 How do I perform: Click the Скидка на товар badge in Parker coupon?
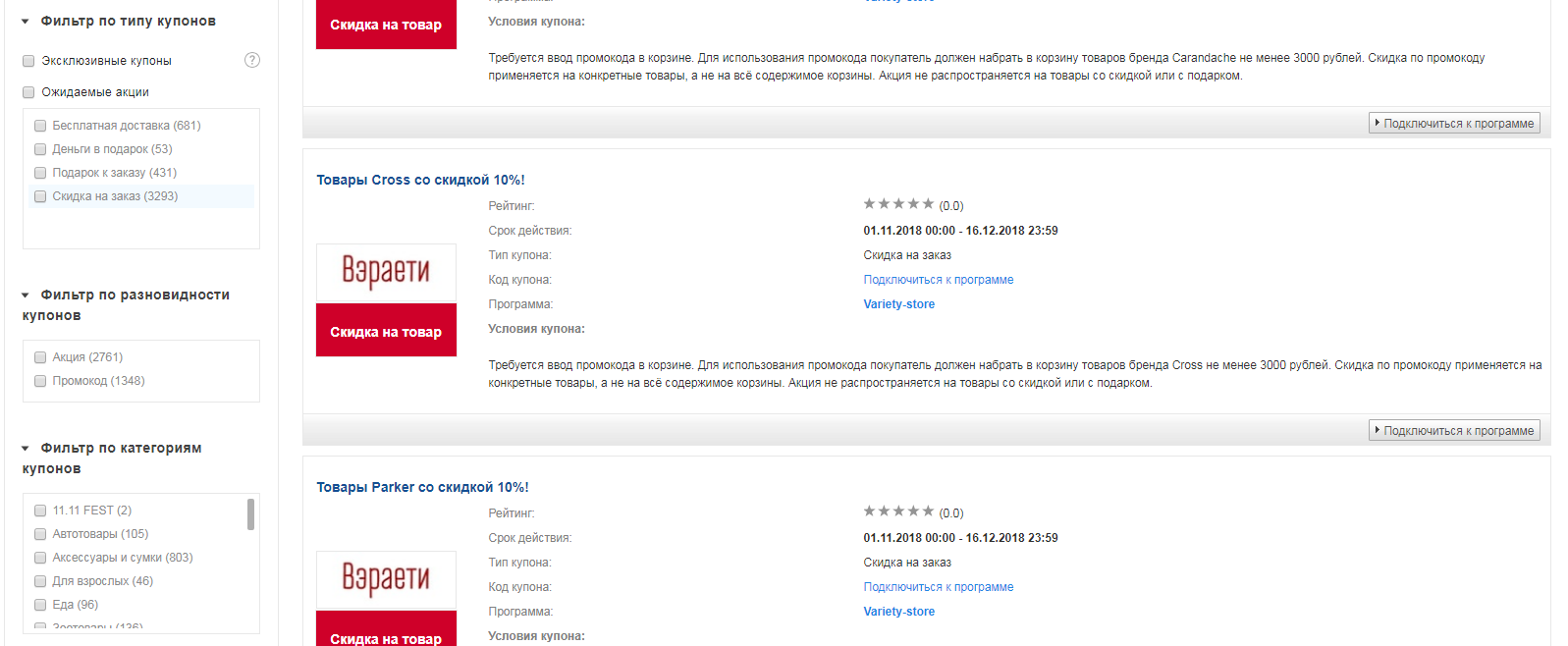386,629
